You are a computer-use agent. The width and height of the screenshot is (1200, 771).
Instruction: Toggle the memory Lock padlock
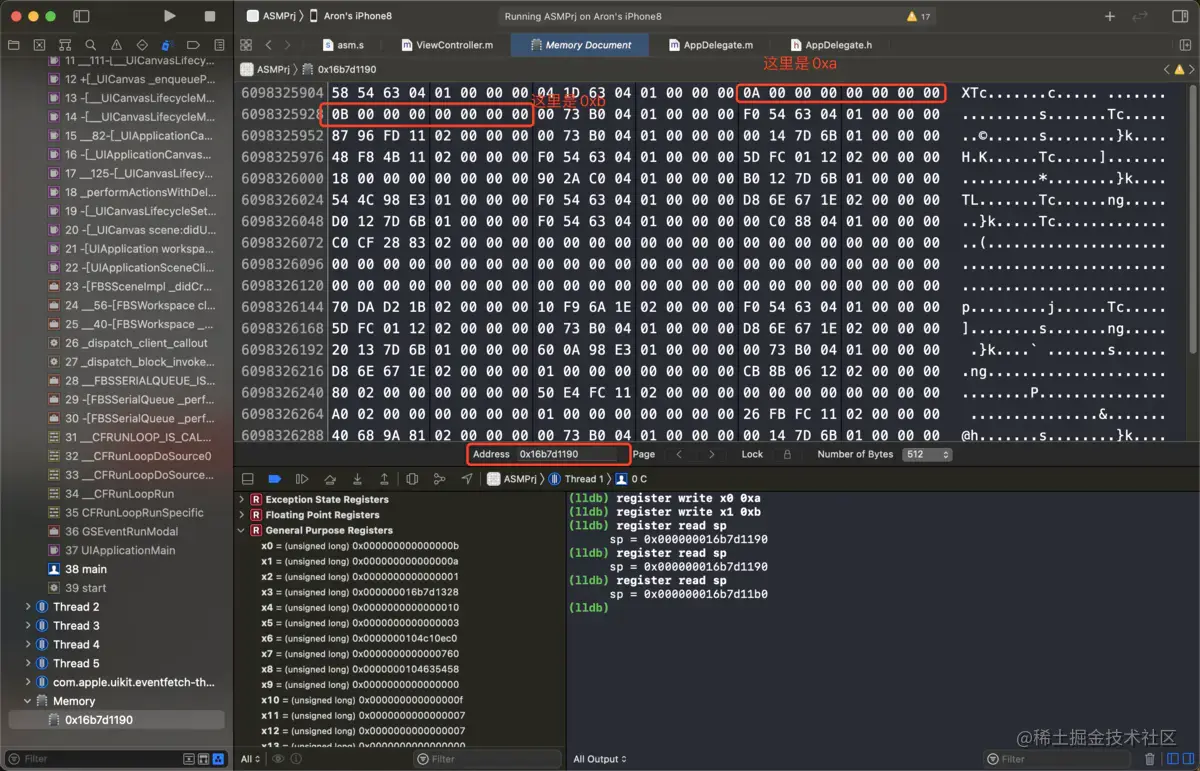(787, 454)
